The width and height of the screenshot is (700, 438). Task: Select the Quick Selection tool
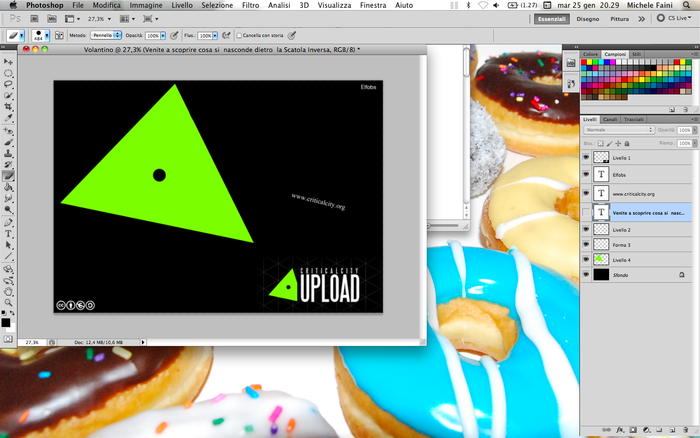pyautogui.click(x=8, y=95)
